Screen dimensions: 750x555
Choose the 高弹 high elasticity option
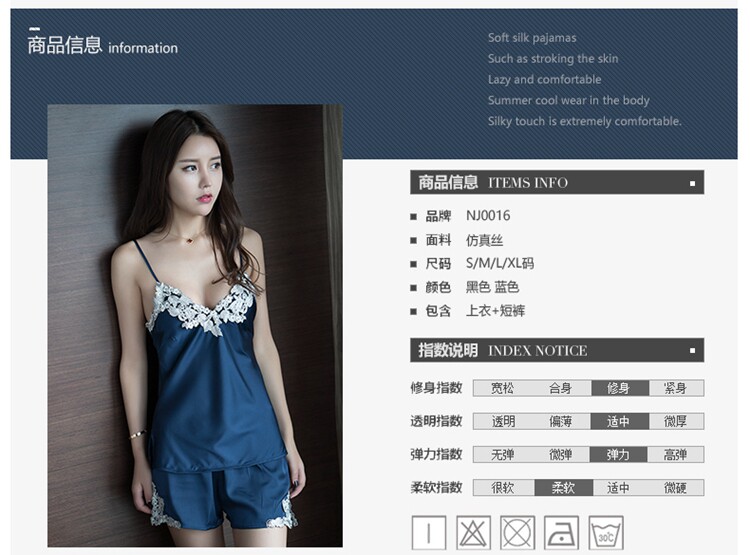tap(675, 455)
